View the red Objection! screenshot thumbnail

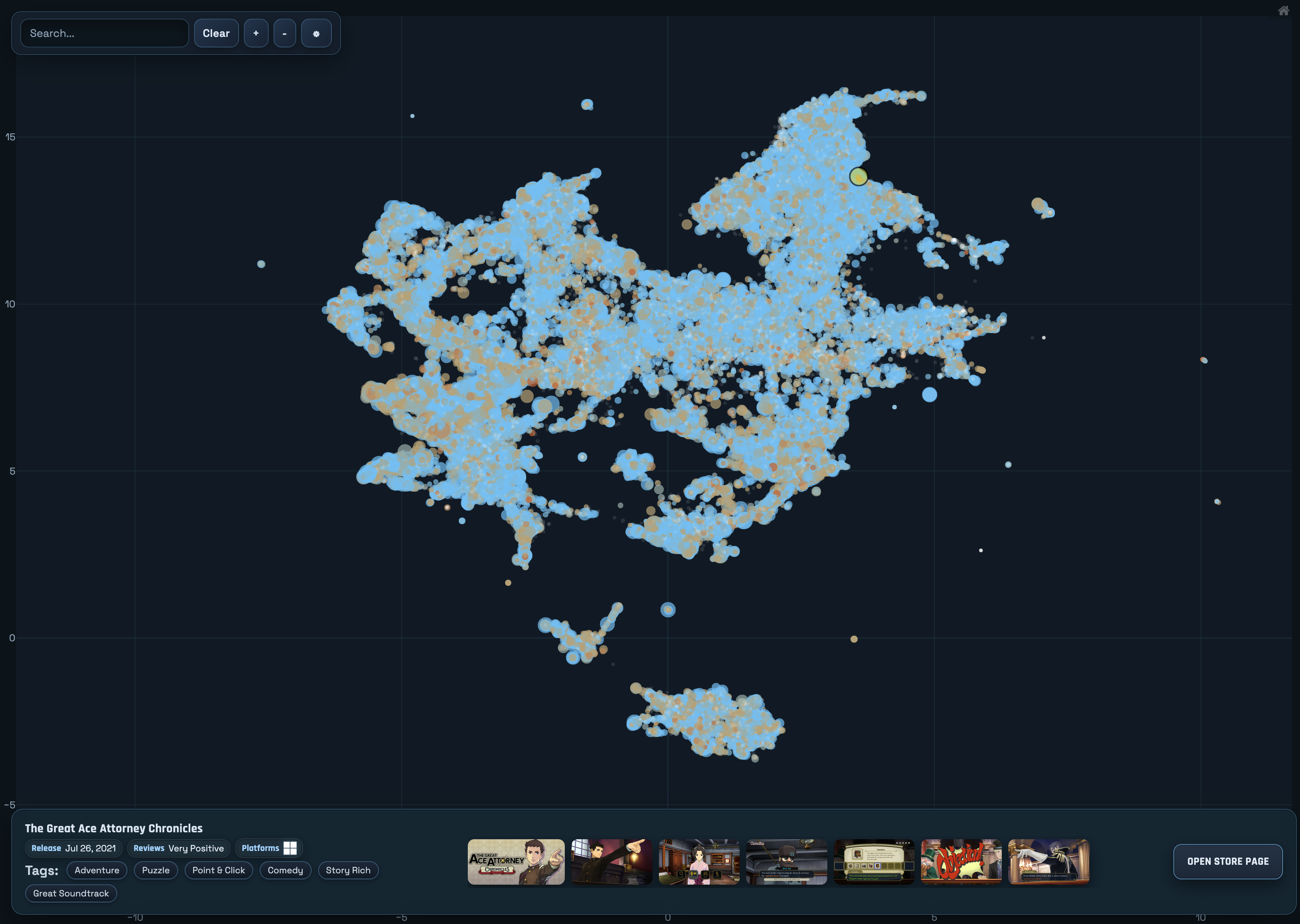coord(961,862)
